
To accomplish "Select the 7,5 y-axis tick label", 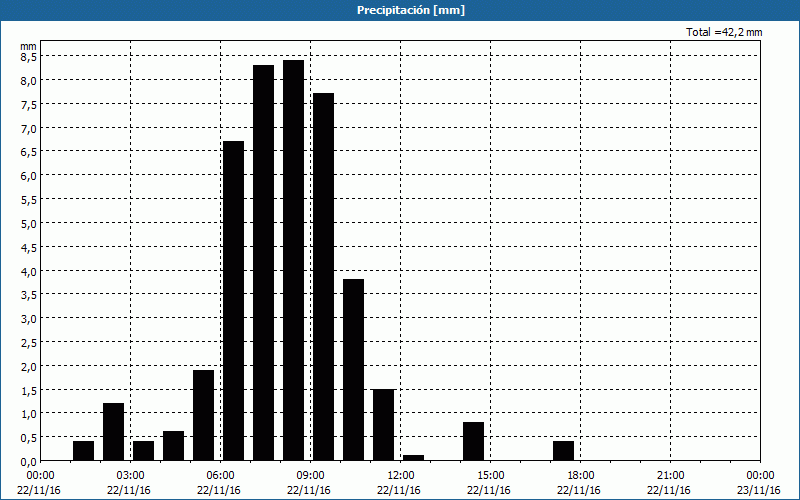I will pos(28,105).
